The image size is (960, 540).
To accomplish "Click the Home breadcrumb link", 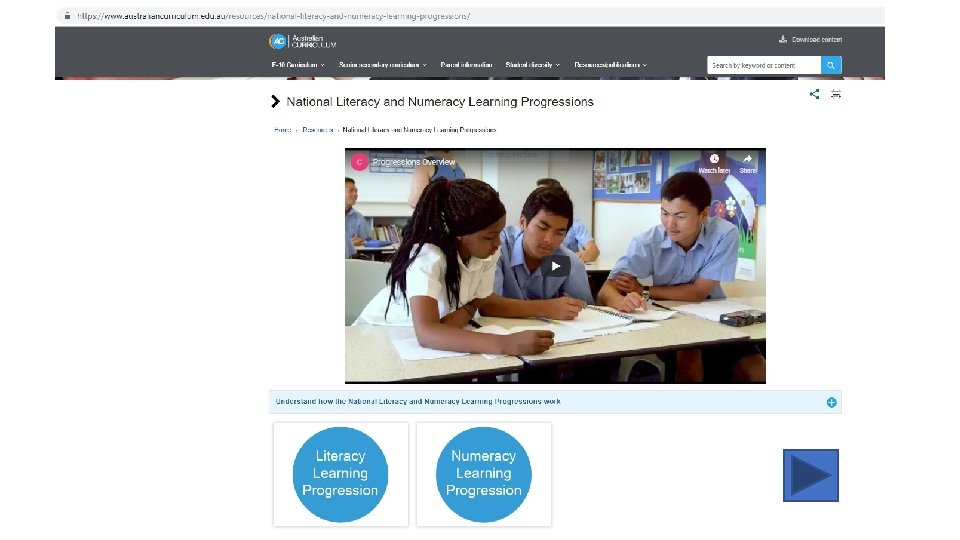I will [282, 130].
